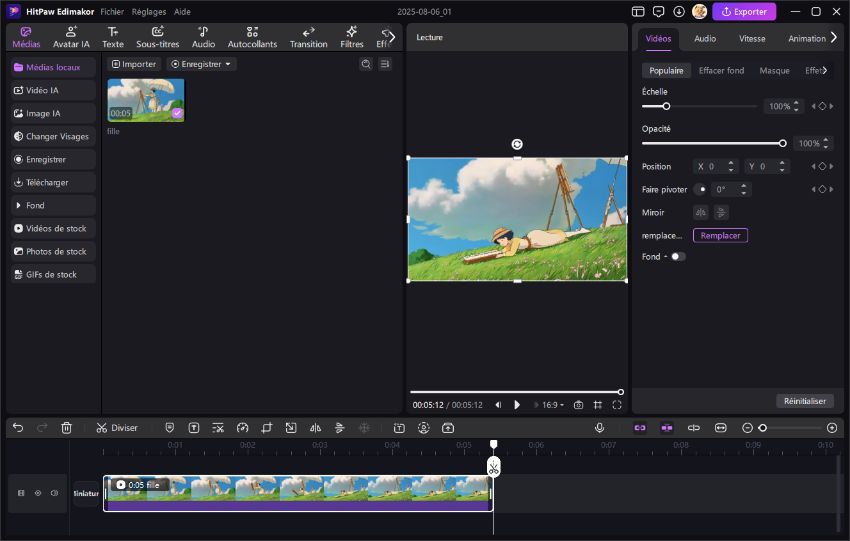Open Vidéos de stock in the sidebar

[x=53, y=228]
